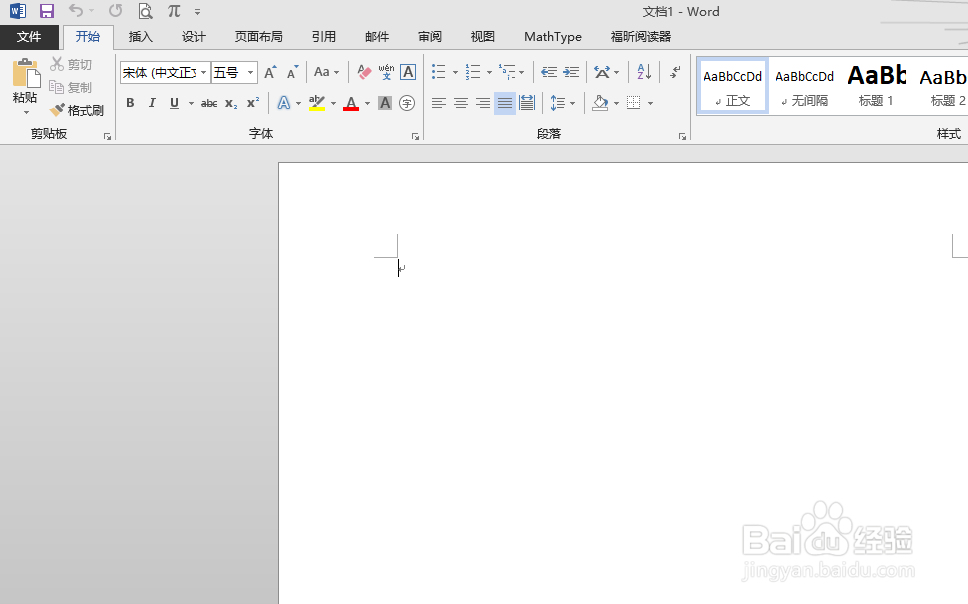Open the 页面布局 tab
The image size is (968, 604).
click(259, 37)
